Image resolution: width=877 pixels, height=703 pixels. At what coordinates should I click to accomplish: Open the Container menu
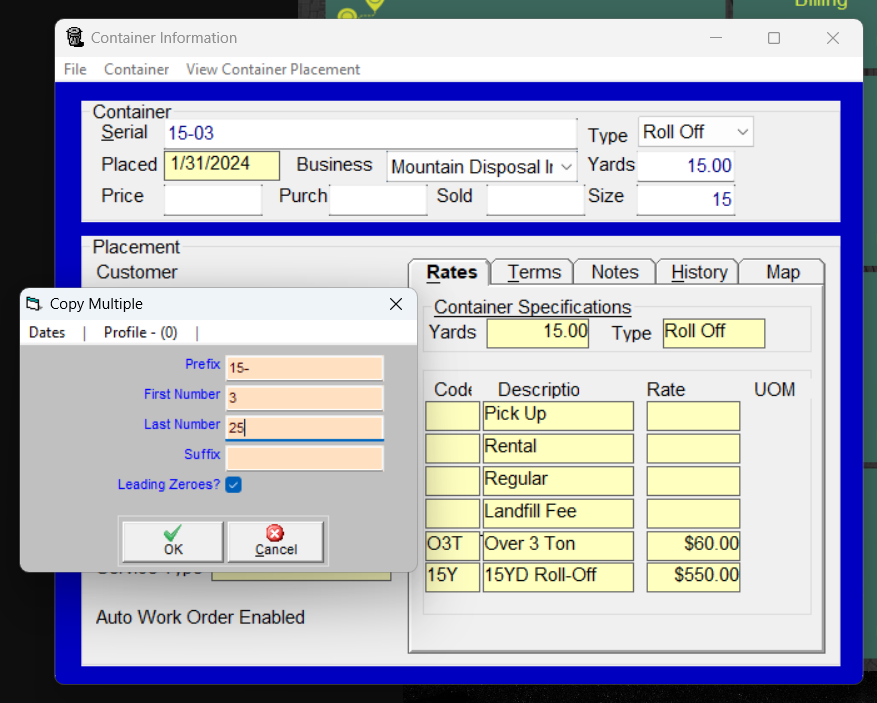(x=136, y=69)
